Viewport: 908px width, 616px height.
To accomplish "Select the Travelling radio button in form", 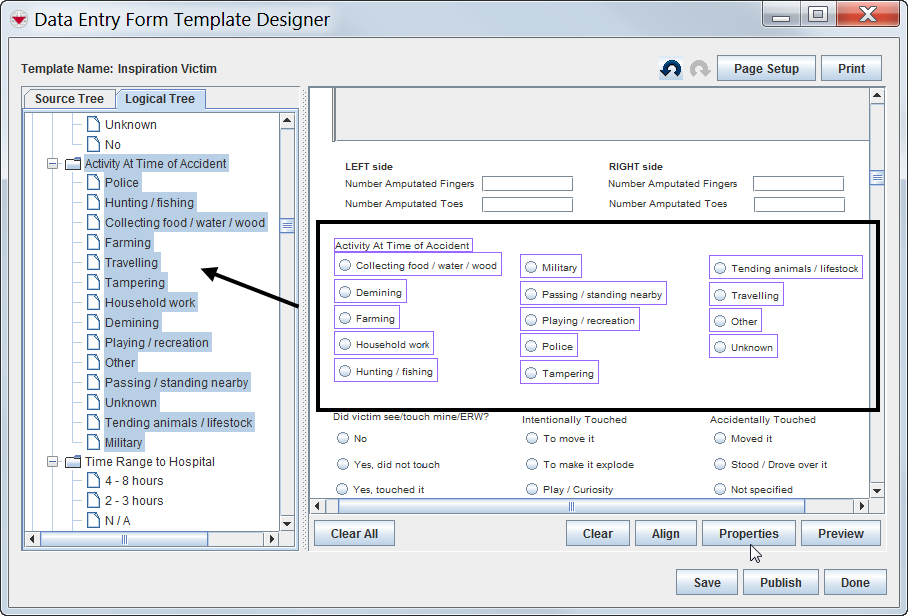I will (720, 295).
